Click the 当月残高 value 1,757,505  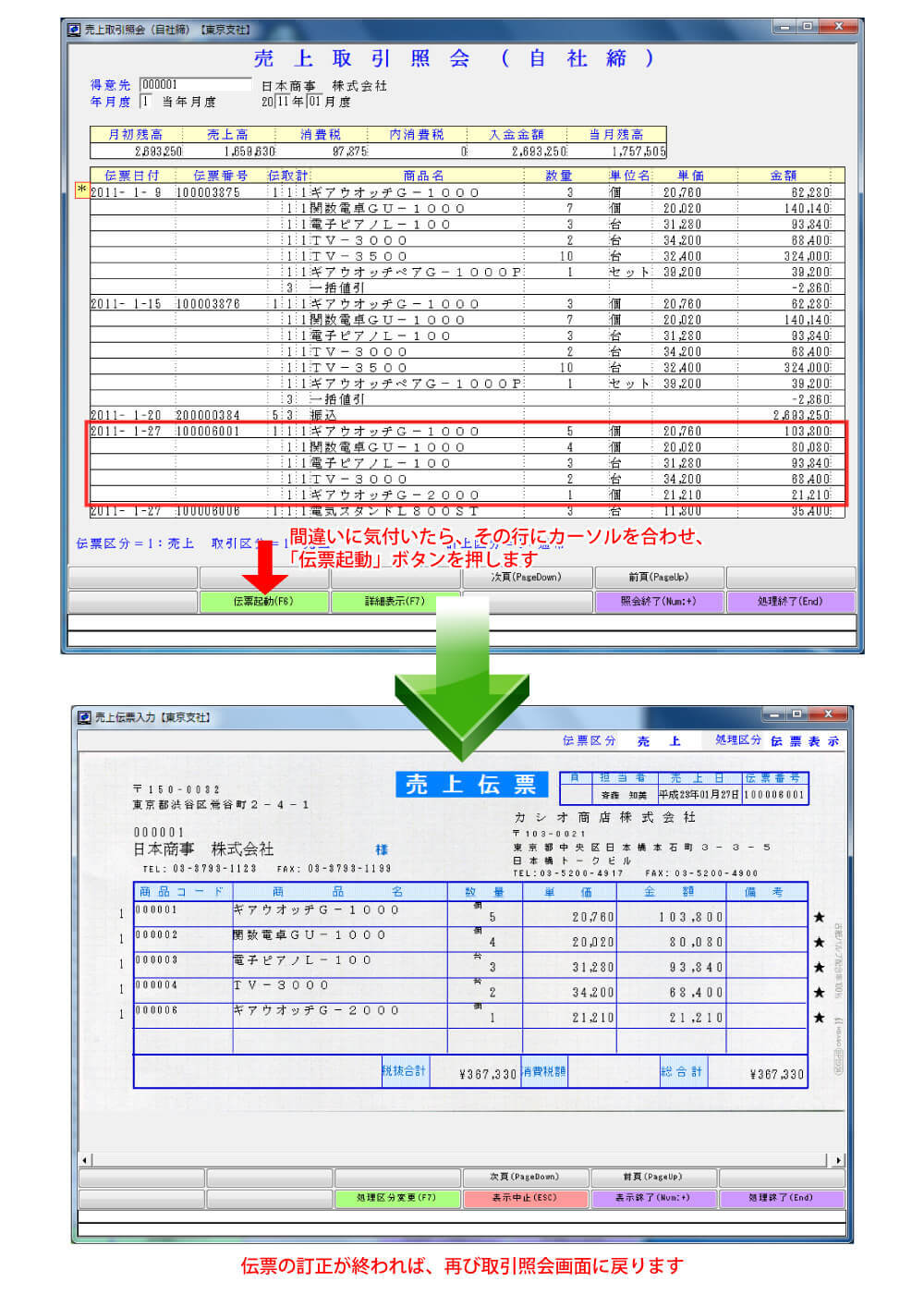(638, 152)
